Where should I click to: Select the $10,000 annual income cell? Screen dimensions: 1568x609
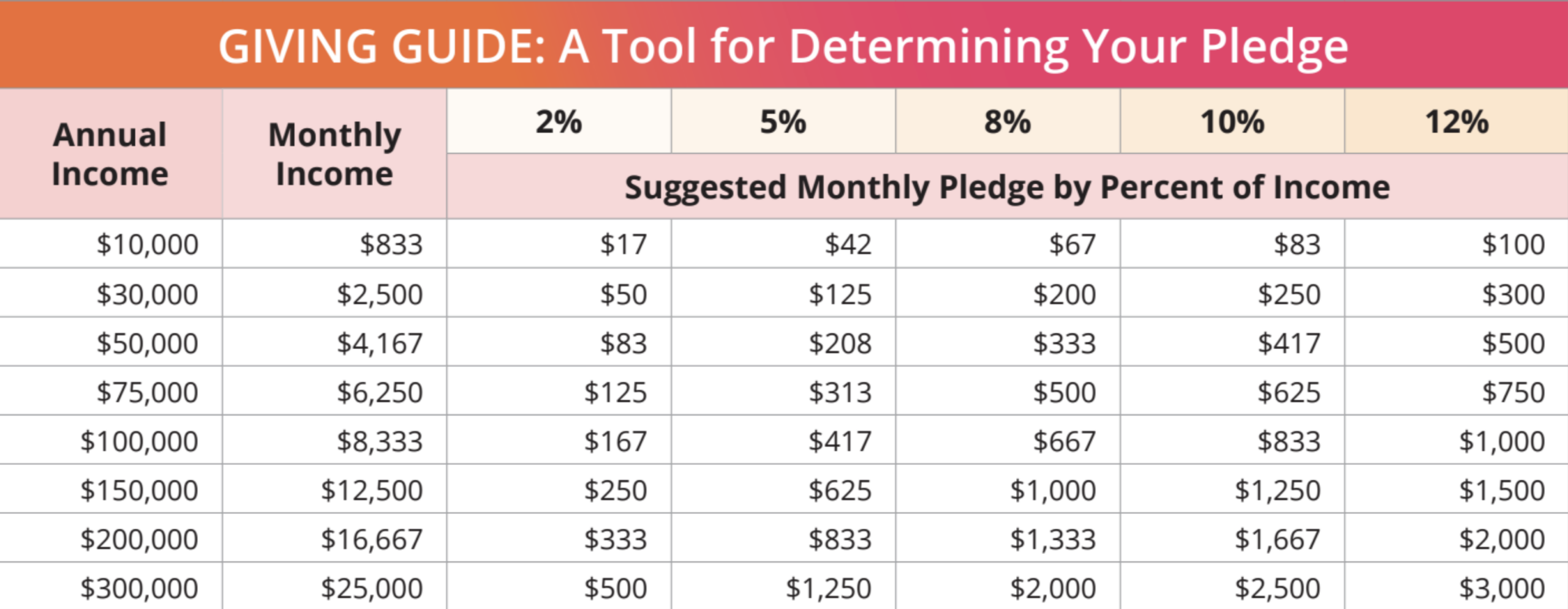tap(147, 244)
